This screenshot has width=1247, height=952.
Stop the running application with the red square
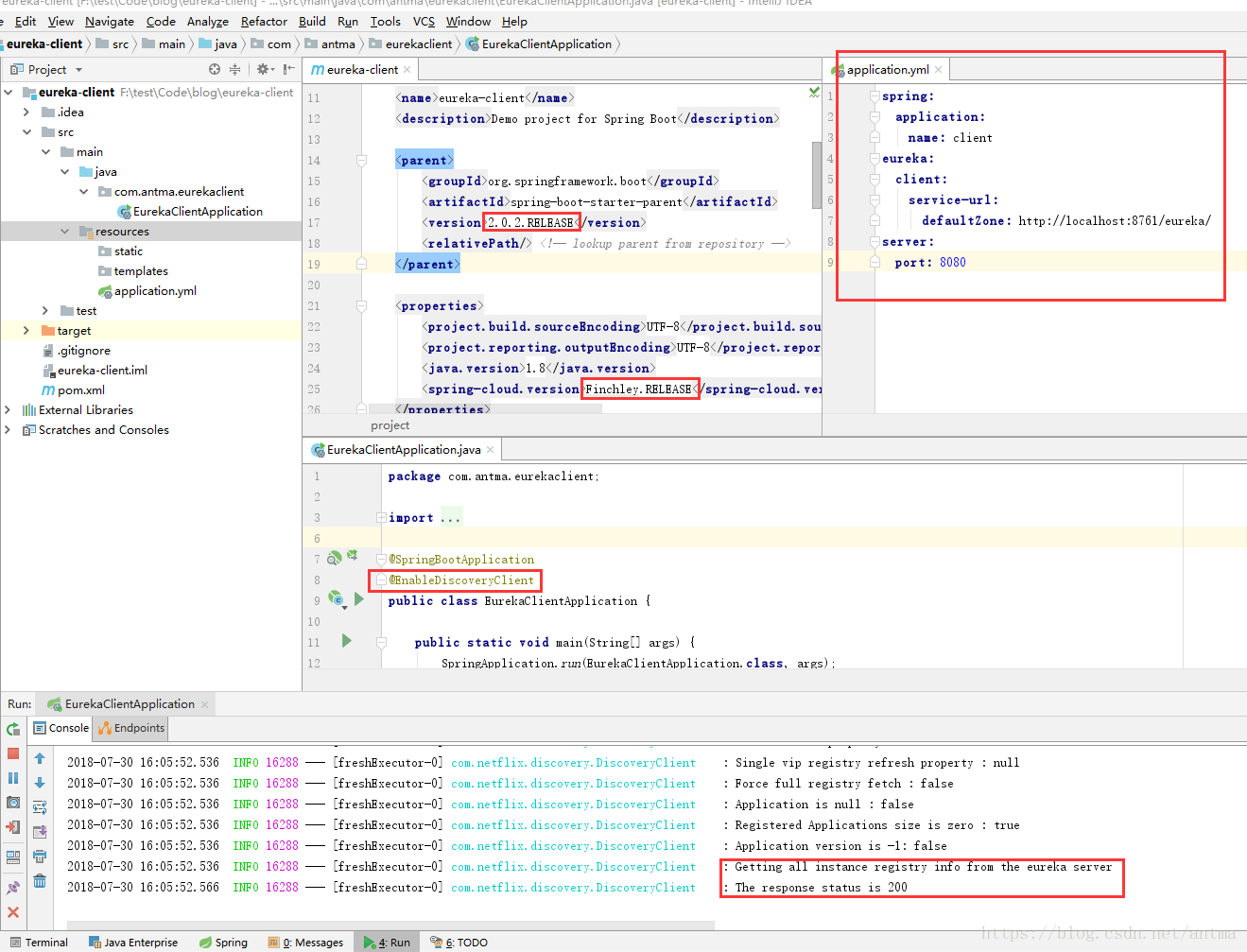click(13, 753)
